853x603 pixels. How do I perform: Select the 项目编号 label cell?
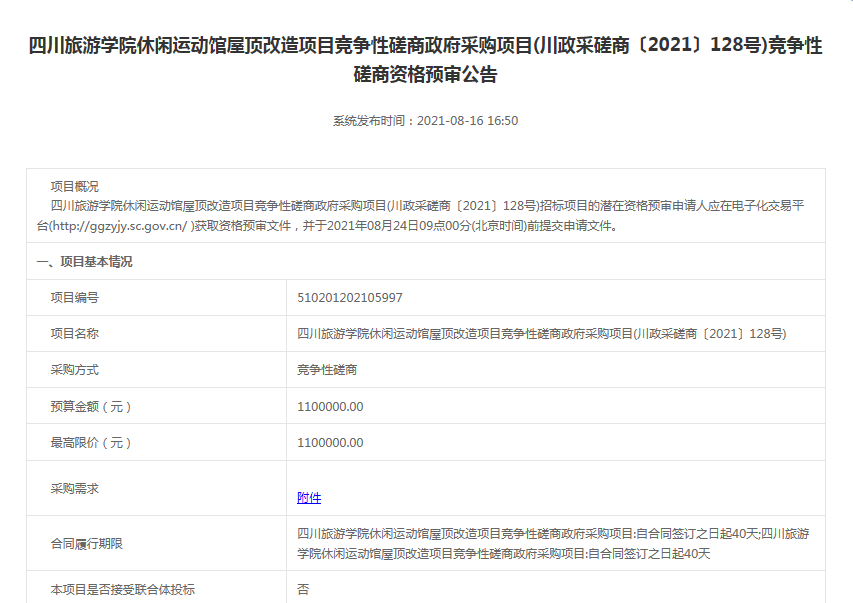(x=157, y=298)
